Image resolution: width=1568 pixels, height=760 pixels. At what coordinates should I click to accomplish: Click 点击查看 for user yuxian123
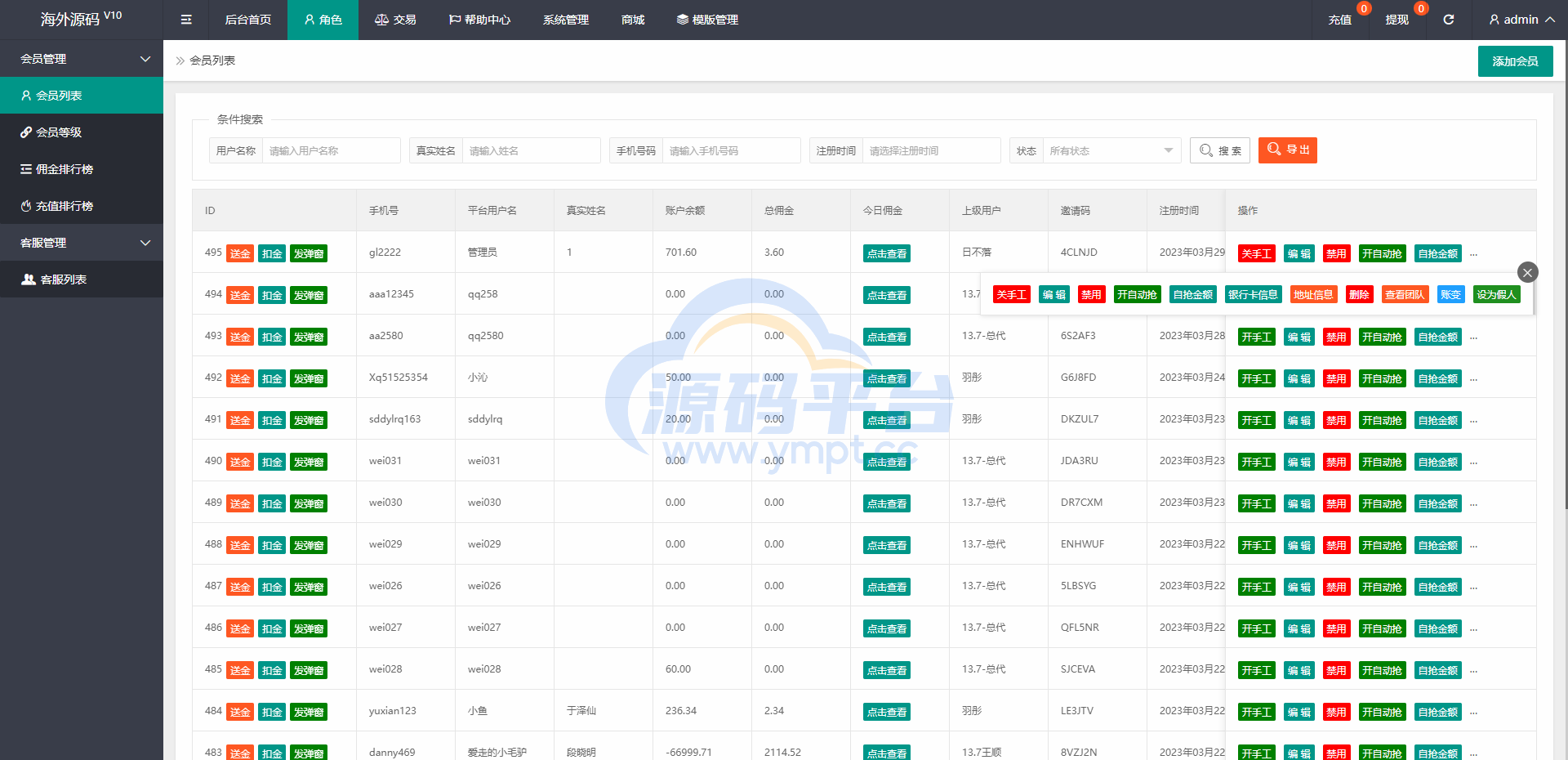(x=887, y=713)
